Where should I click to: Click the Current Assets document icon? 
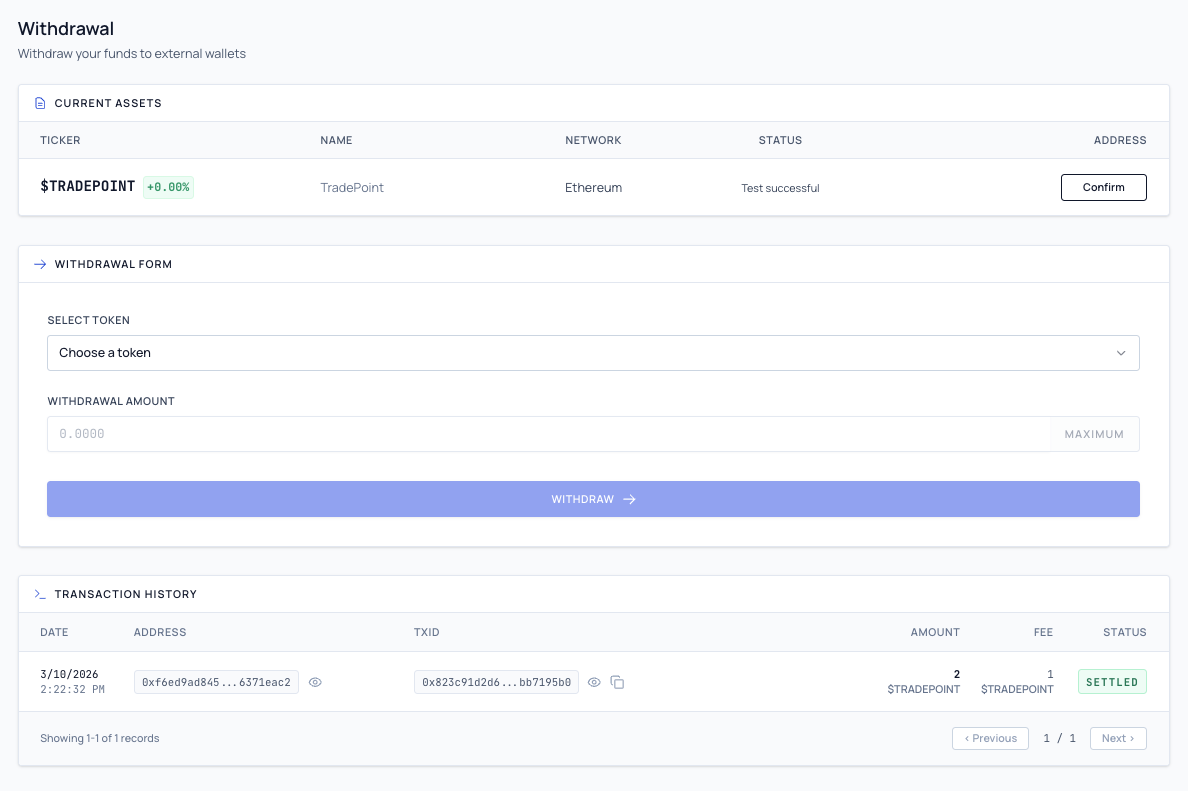40,103
